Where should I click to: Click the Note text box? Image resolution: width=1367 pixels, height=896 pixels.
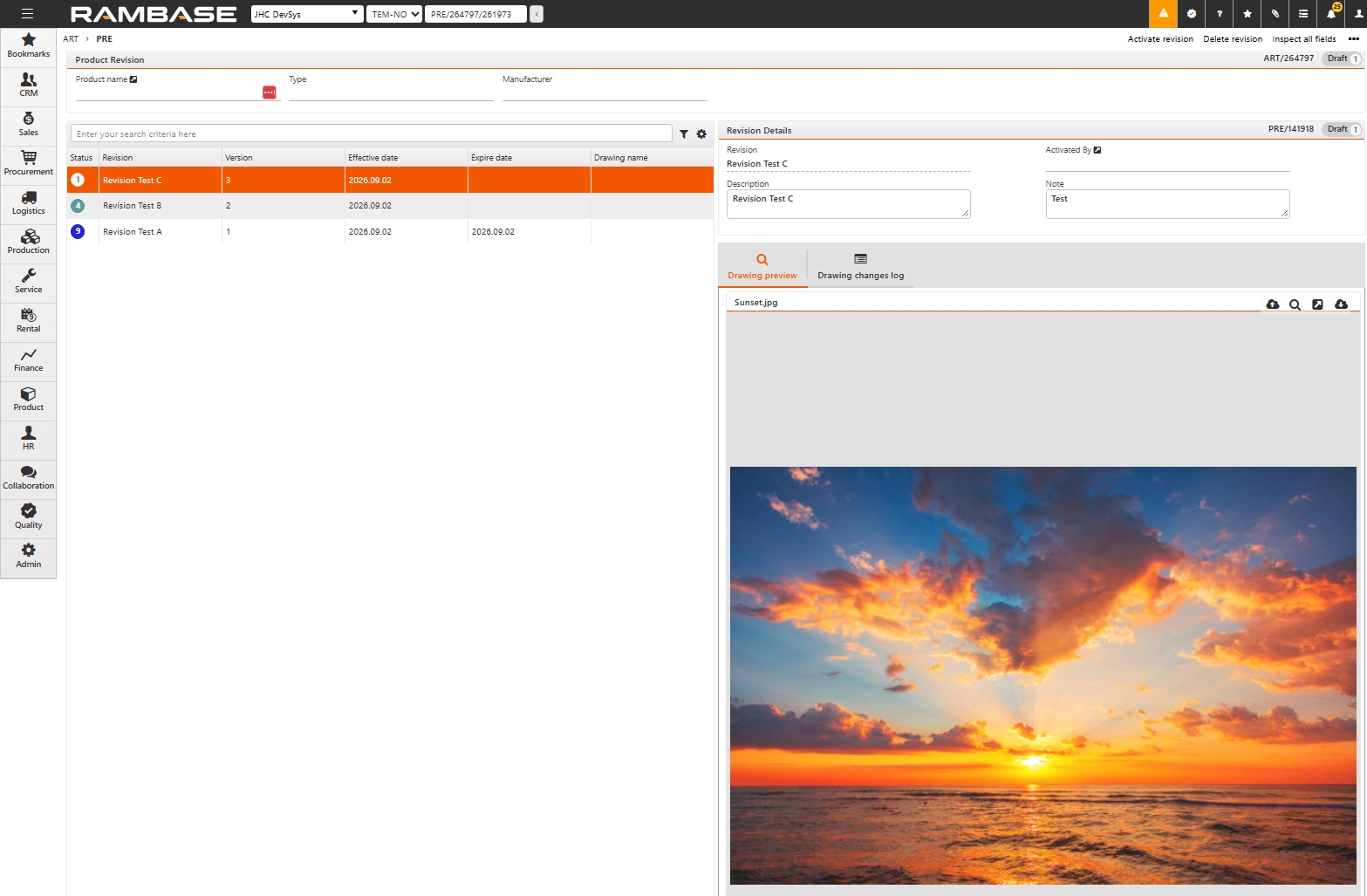pos(1167,204)
